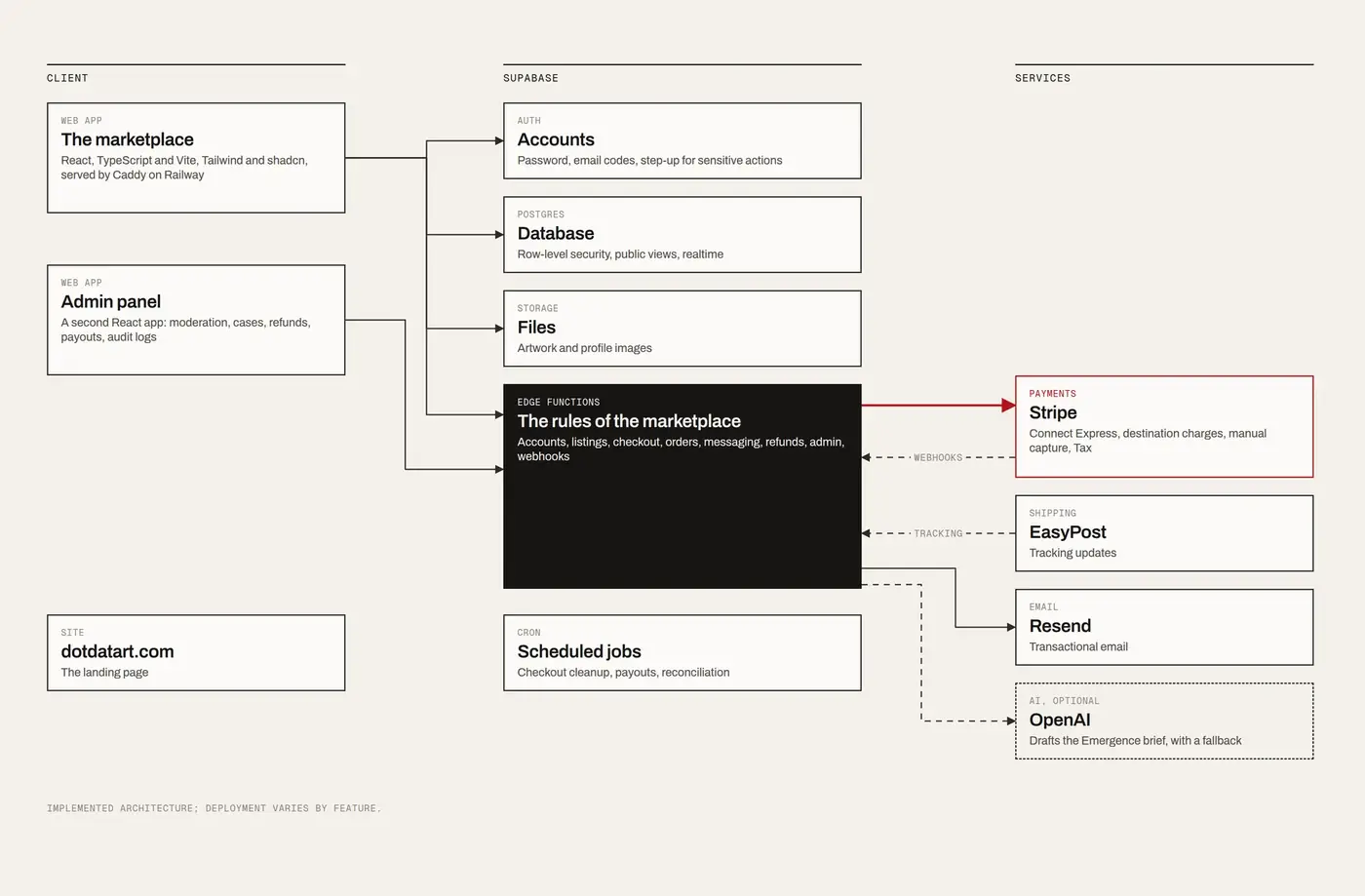
Task: Click the EDGE FUNCTIONS label
Action: [558, 402]
